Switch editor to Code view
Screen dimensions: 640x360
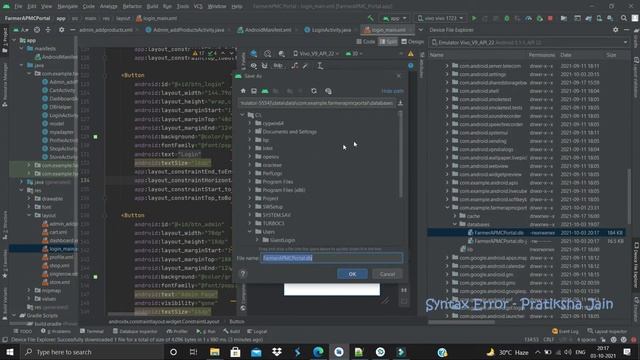366,42
